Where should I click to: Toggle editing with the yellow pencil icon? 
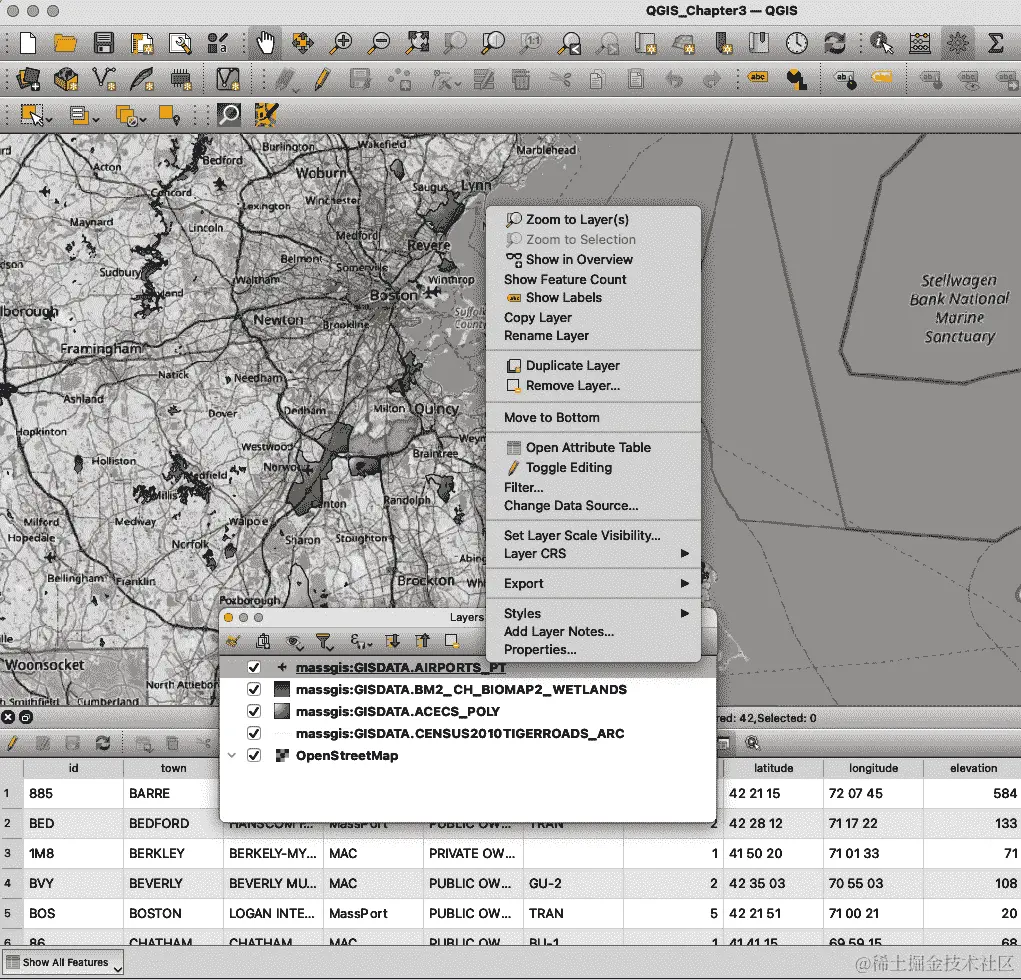pyautogui.click(x=322, y=79)
